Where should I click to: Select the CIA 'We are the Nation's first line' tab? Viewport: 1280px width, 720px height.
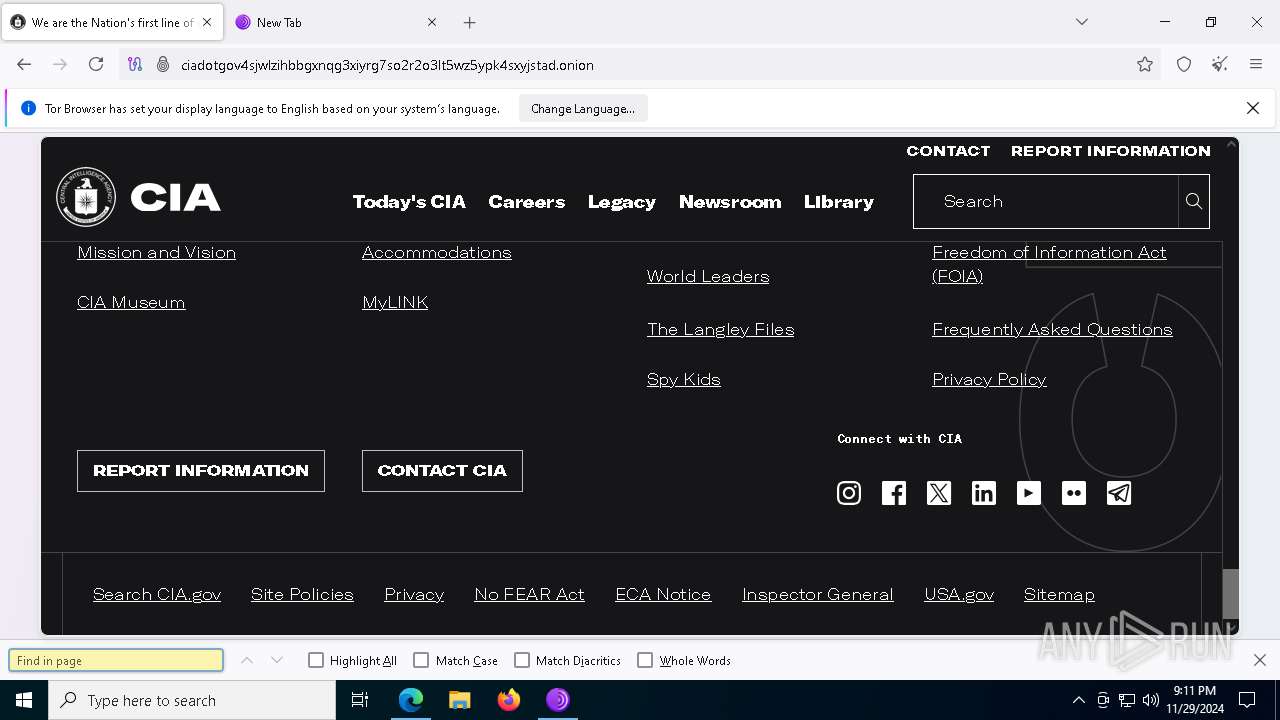[112, 22]
